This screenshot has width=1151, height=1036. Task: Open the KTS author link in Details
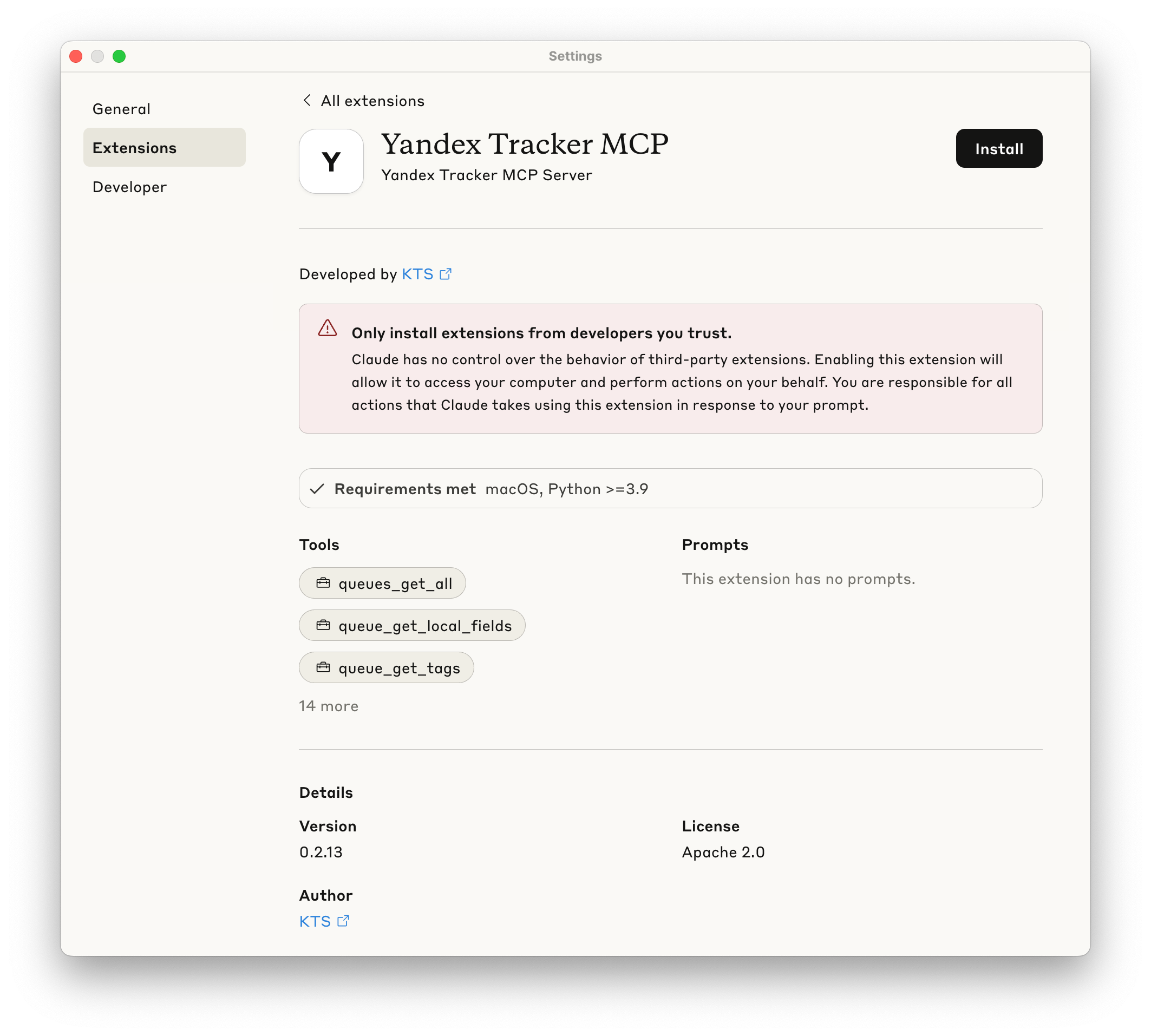[x=315, y=922]
